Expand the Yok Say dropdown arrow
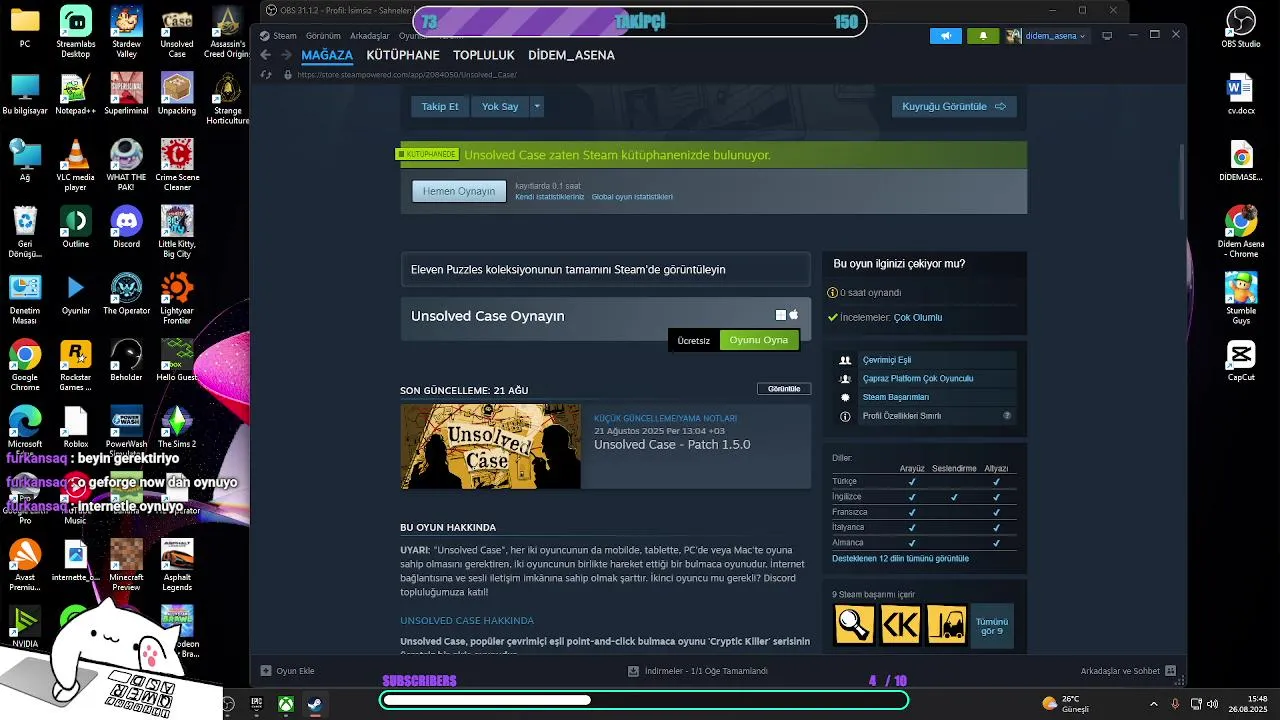1280x720 pixels. click(537, 106)
